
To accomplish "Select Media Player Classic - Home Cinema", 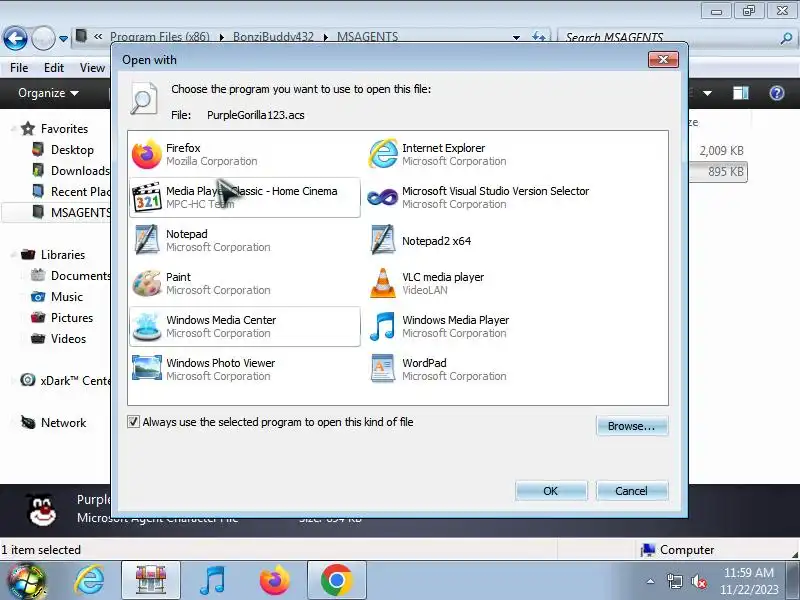I will (245, 197).
